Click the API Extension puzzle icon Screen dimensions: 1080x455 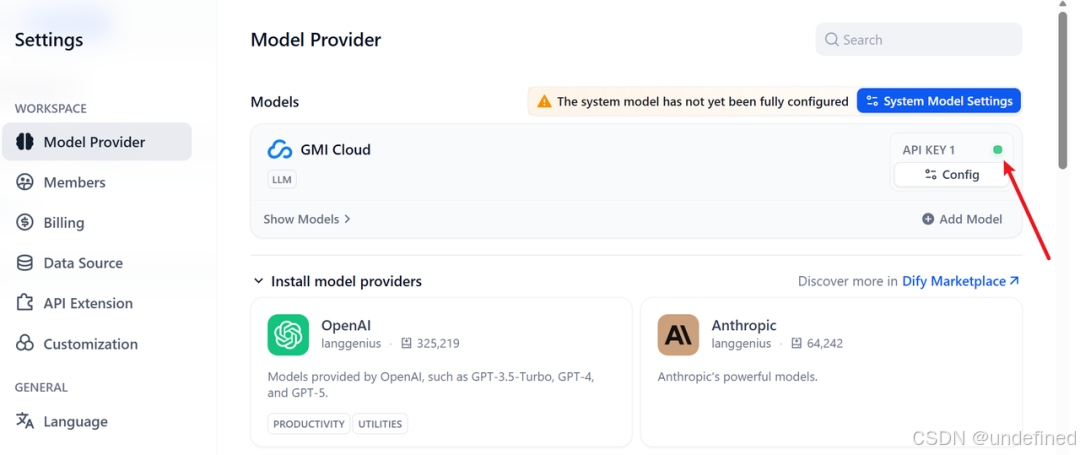tap(25, 303)
